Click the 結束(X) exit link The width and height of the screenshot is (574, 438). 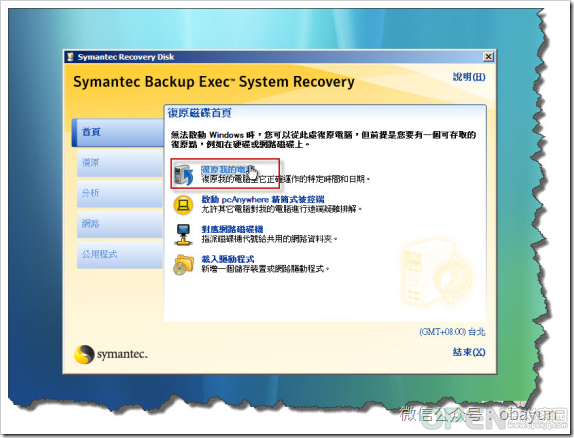coord(469,352)
